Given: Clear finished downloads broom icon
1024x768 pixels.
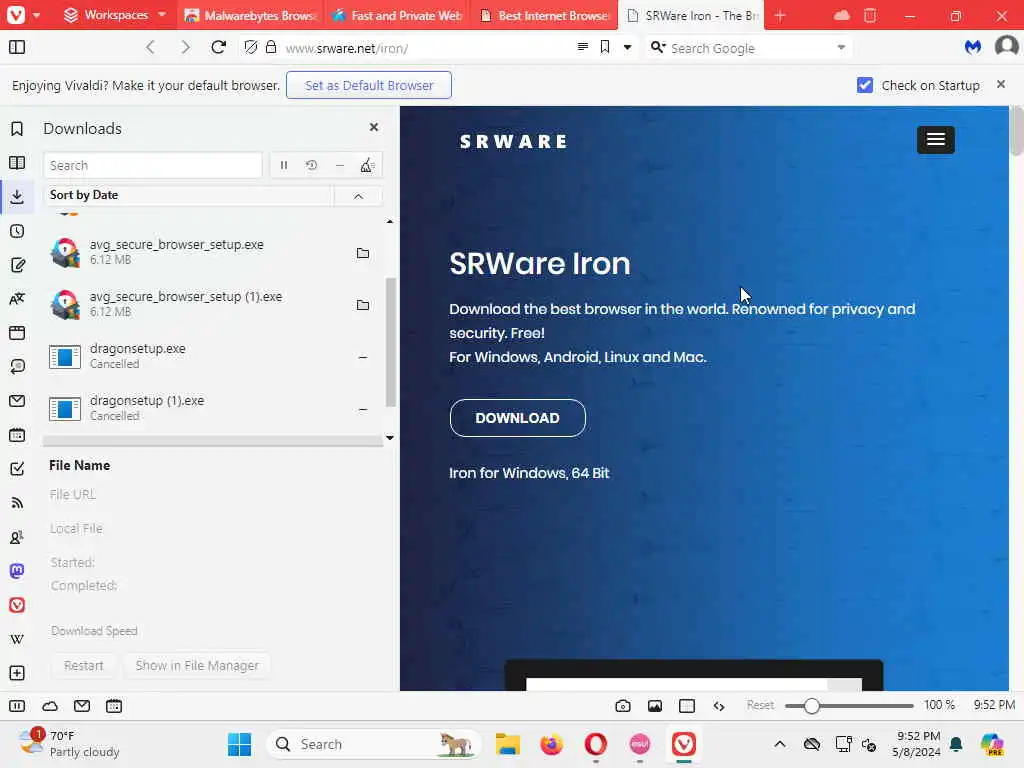Looking at the screenshot, I should [367, 165].
